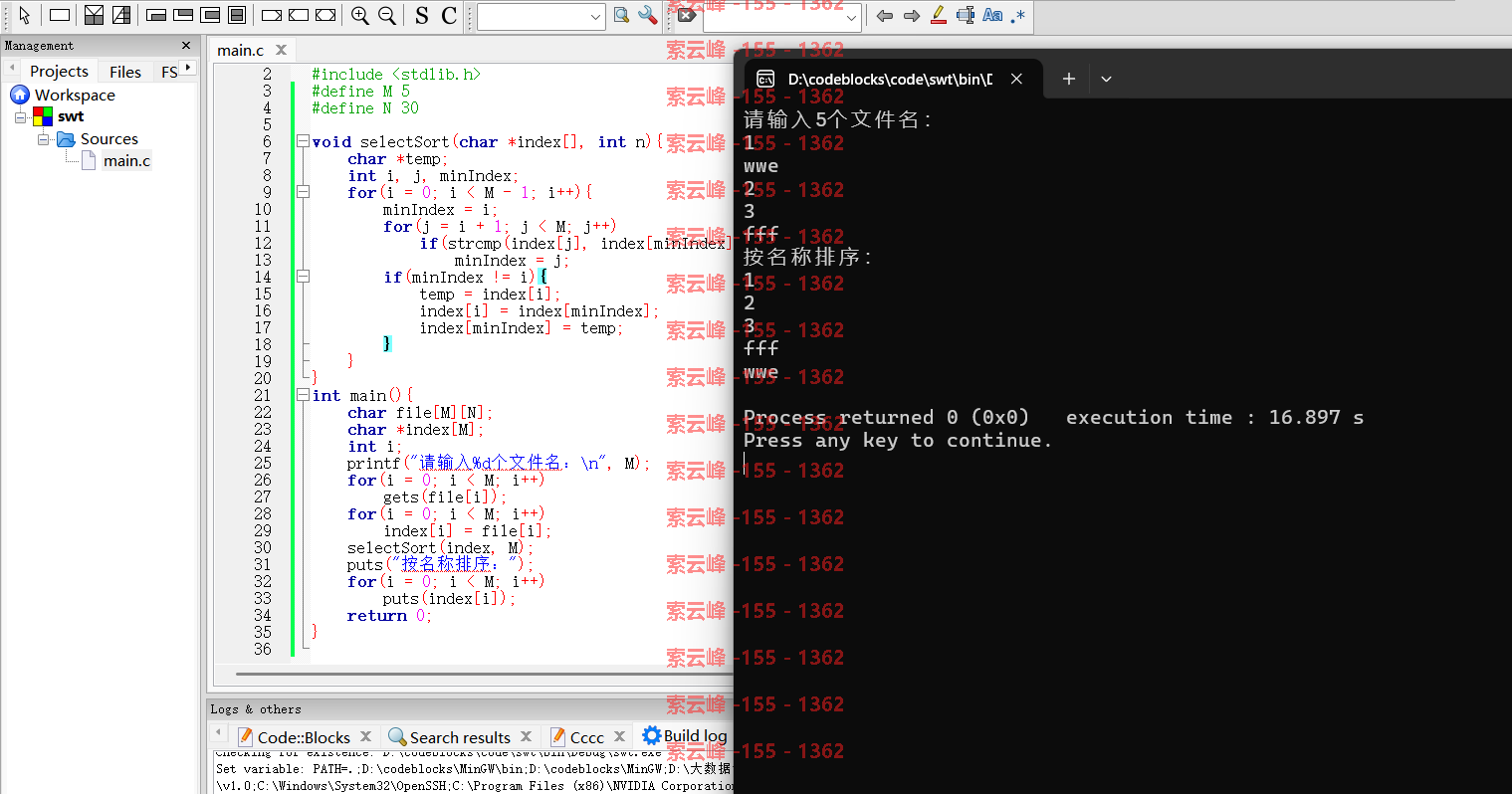Choose the if-decision diagram tool with crossed diagonals
Viewport: 1512px width, 794px height.
94,15
